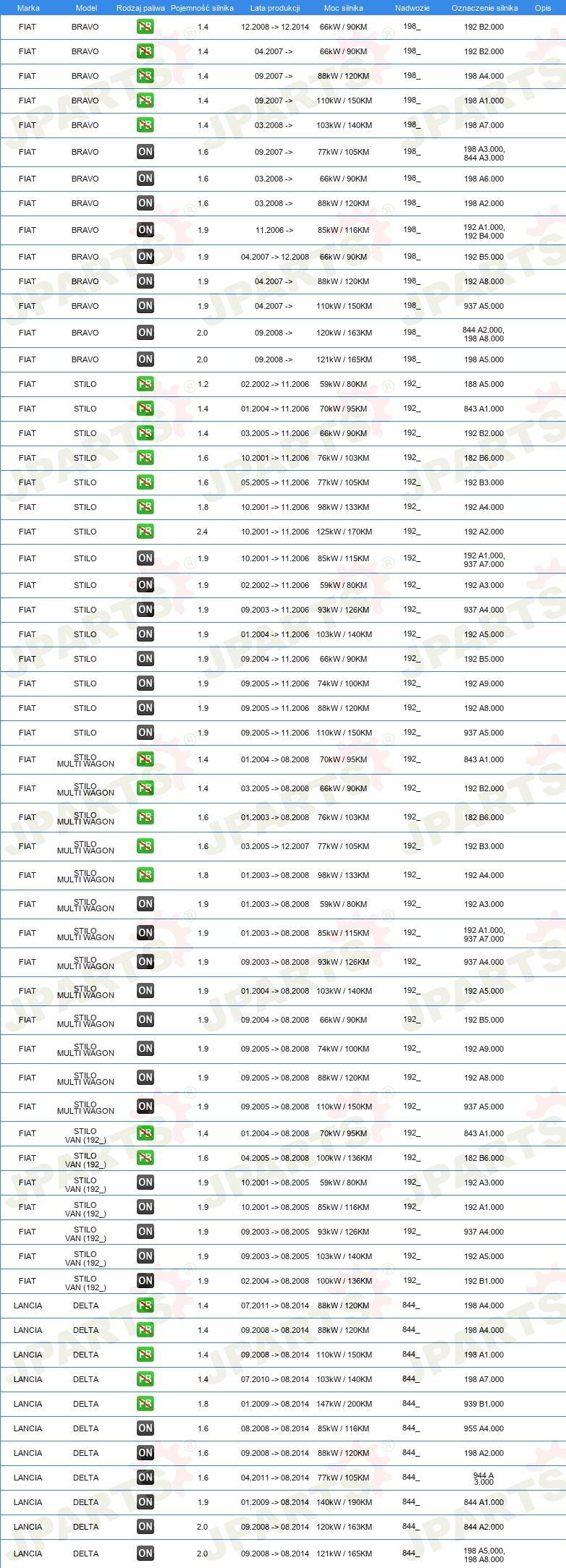The image size is (566, 1568).
Task: Click diesel ON icon in Bravo 192 B5.000 row
Action: [145, 257]
